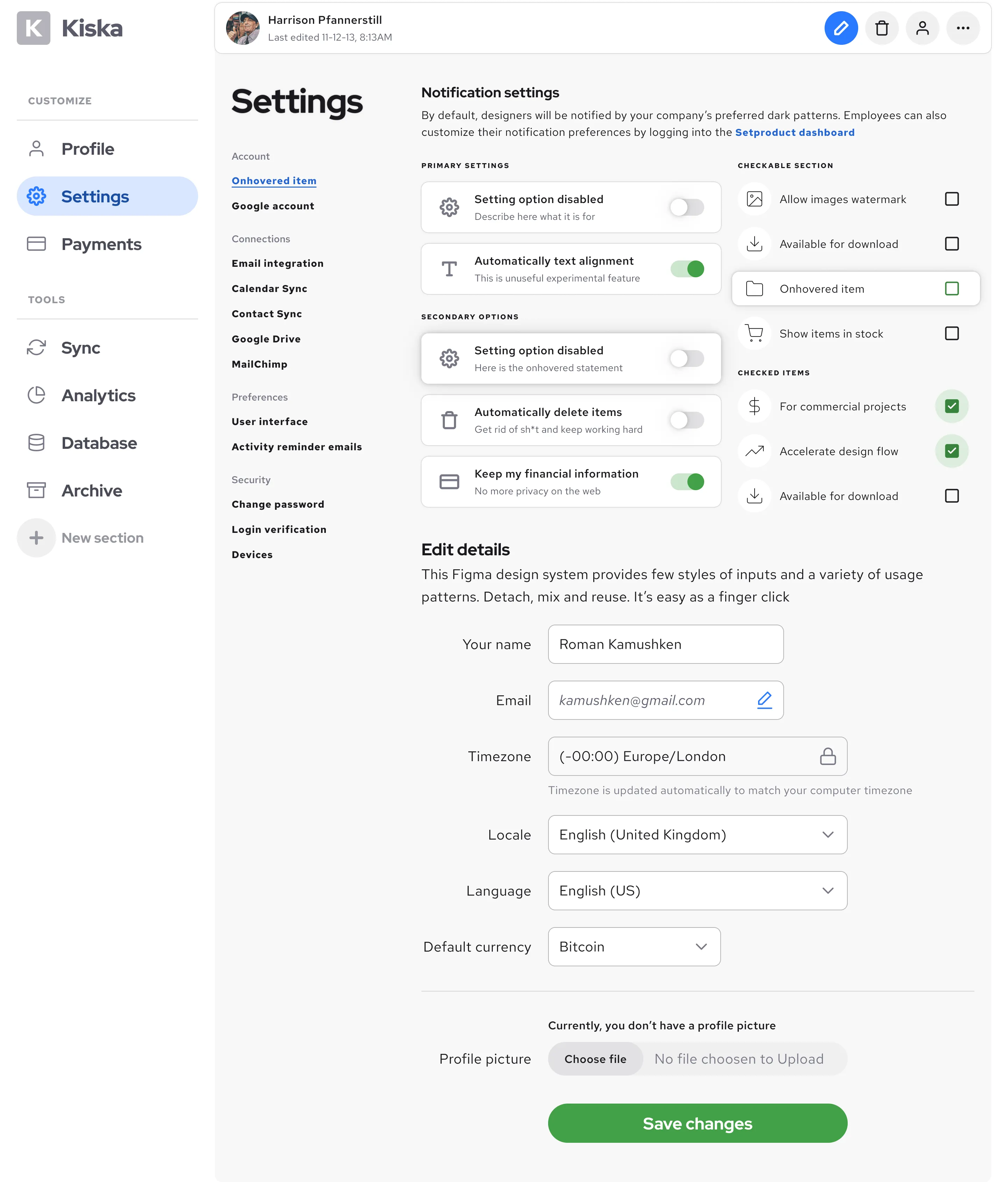Disable the Automatically text alignment toggle
This screenshot has width=1008, height=1182.
click(687, 269)
